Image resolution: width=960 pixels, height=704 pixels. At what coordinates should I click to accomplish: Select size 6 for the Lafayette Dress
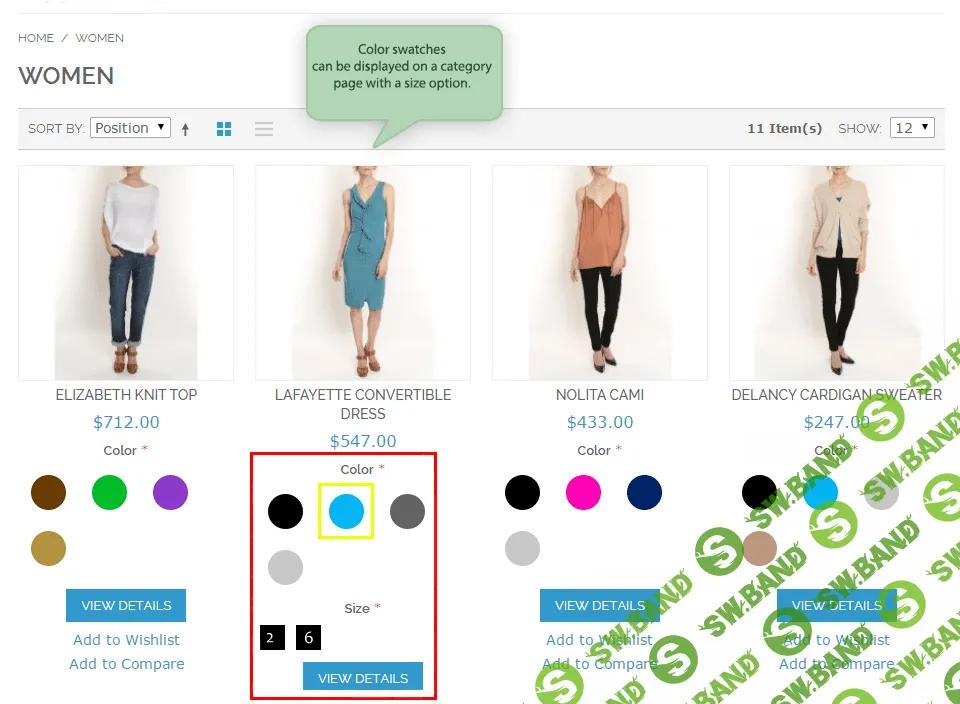[308, 637]
